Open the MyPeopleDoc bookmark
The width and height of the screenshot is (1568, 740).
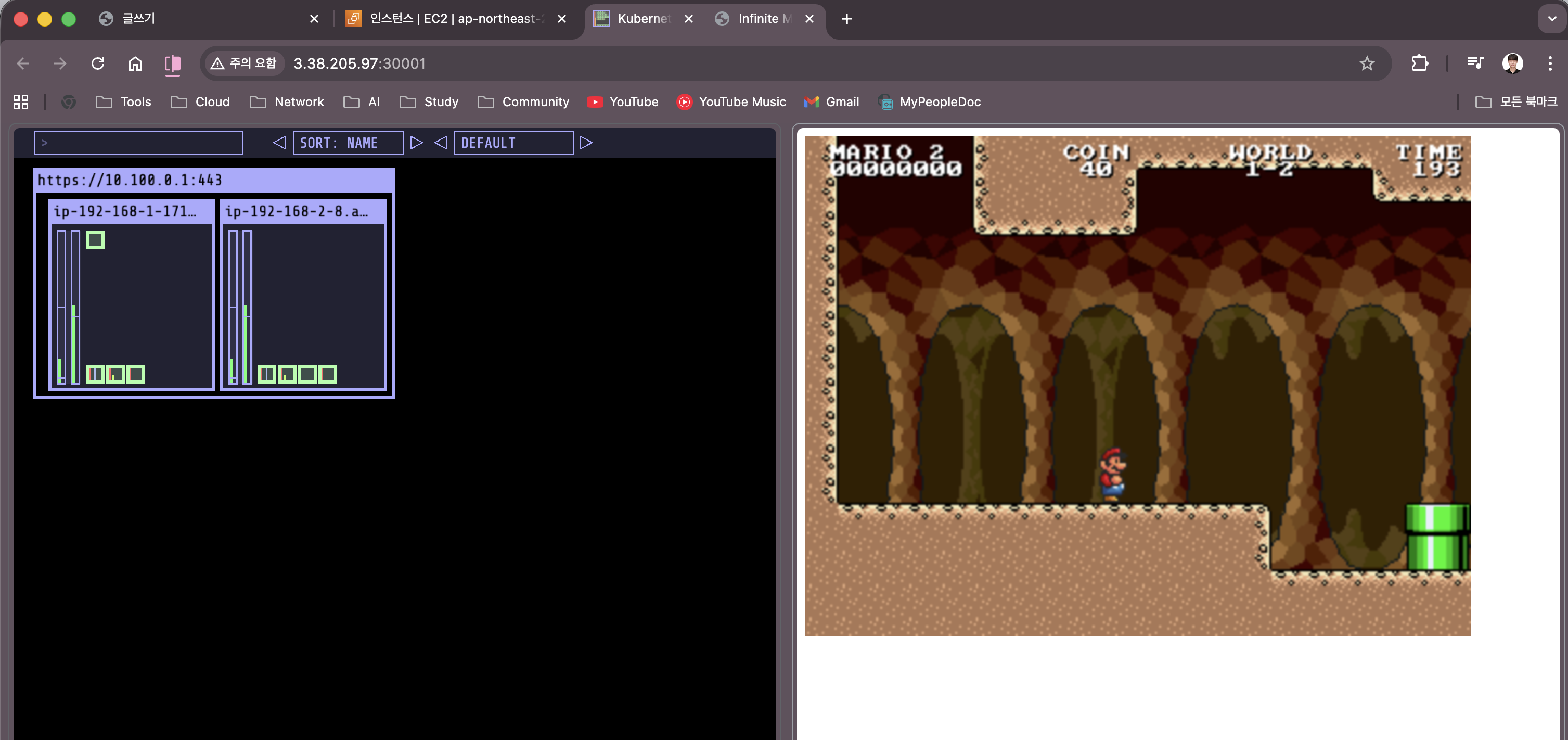pyautogui.click(x=930, y=101)
